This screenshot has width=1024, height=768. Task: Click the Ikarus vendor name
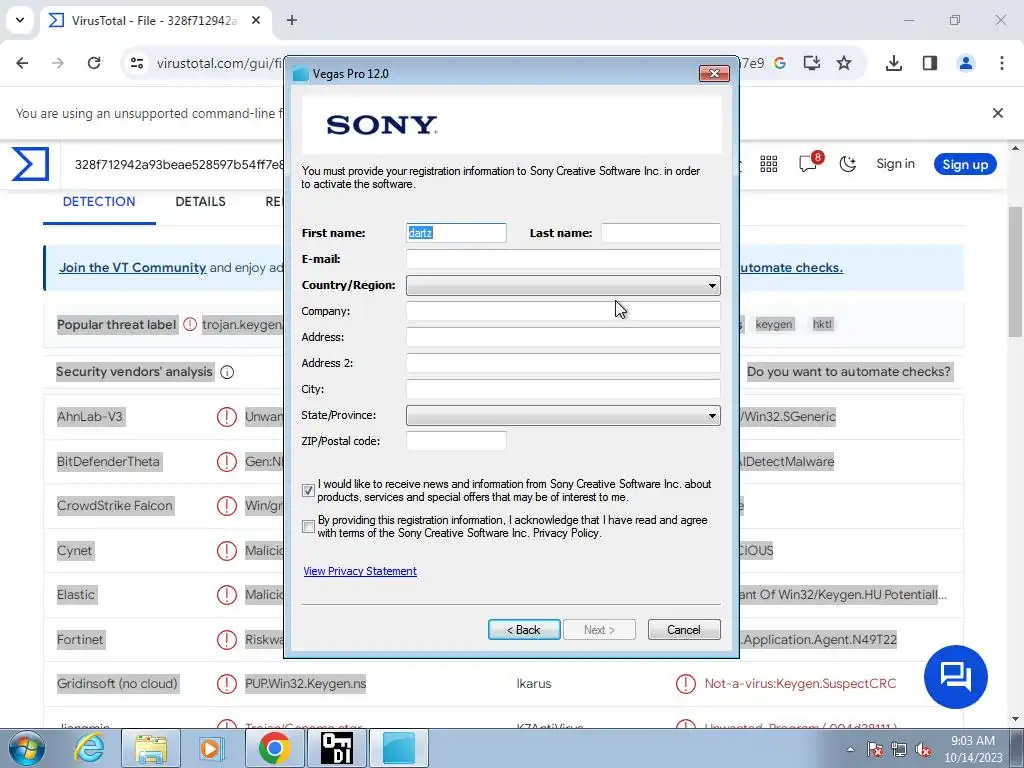click(534, 684)
